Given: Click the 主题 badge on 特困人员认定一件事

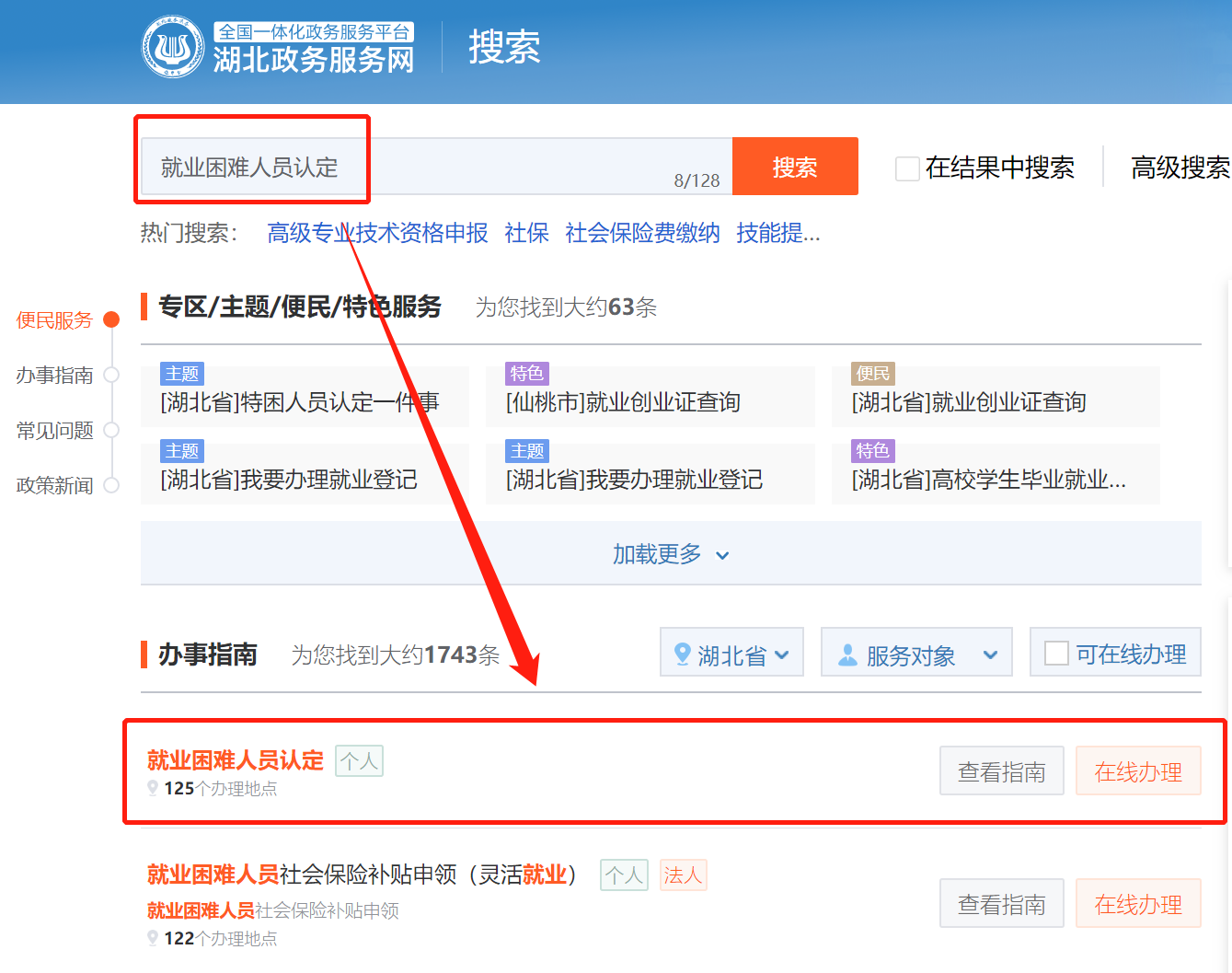Looking at the screenshot, I should coord(181,374).
